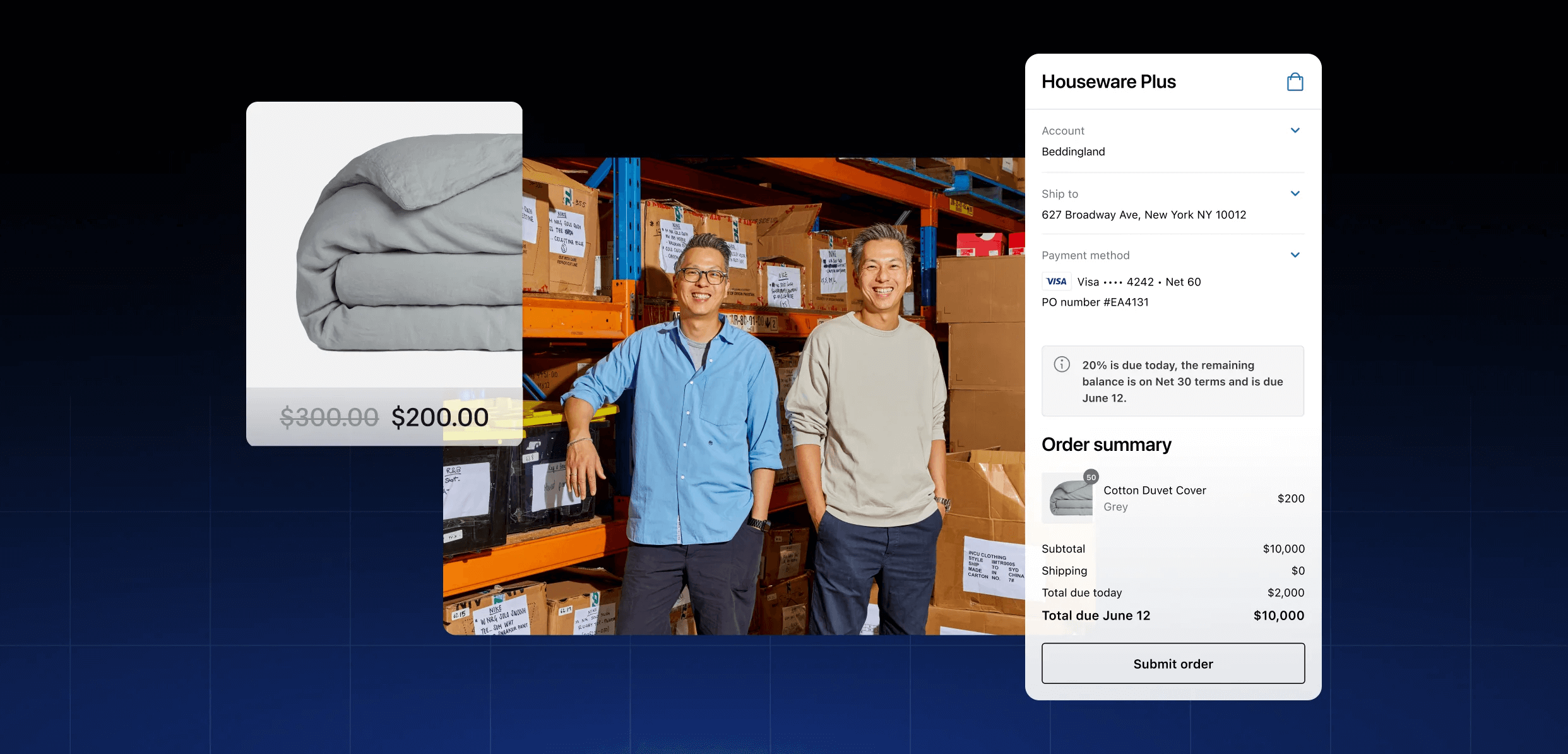1568x754 pixels.
Task: Click the discounted $200.00 price
Action: pos(440,417)
